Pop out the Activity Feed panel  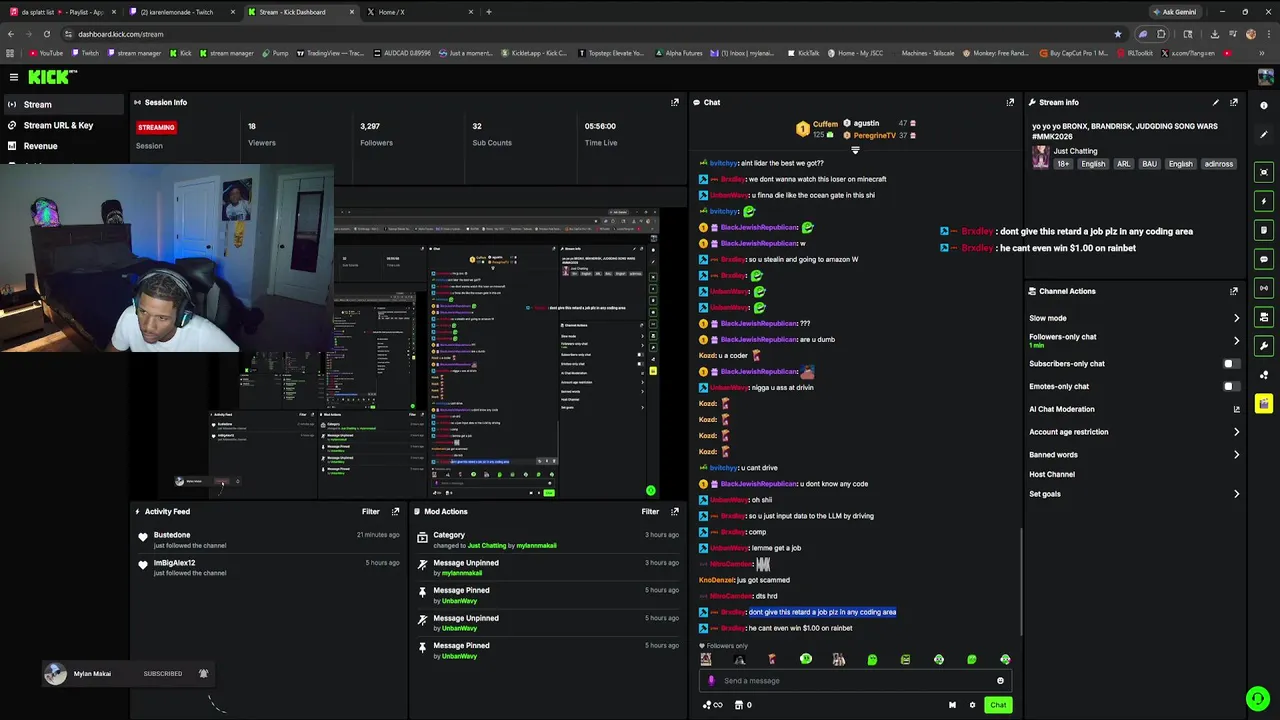click(x=395, y=511)
